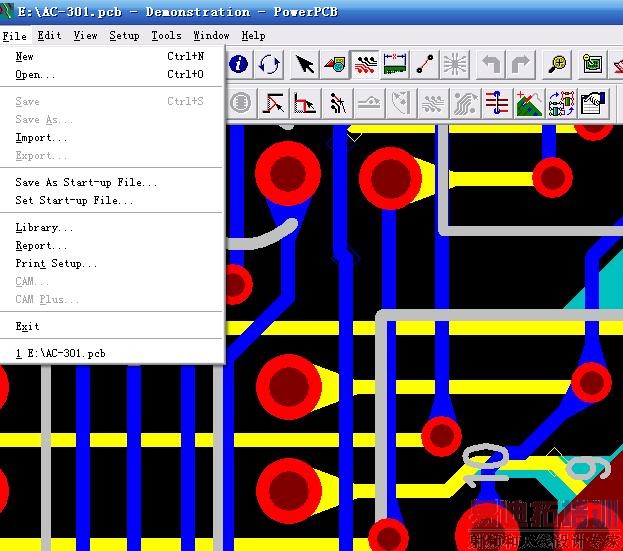623x551 pixels.
Task: Click the magnifier Zoom icon
Action: click(557, 65)
